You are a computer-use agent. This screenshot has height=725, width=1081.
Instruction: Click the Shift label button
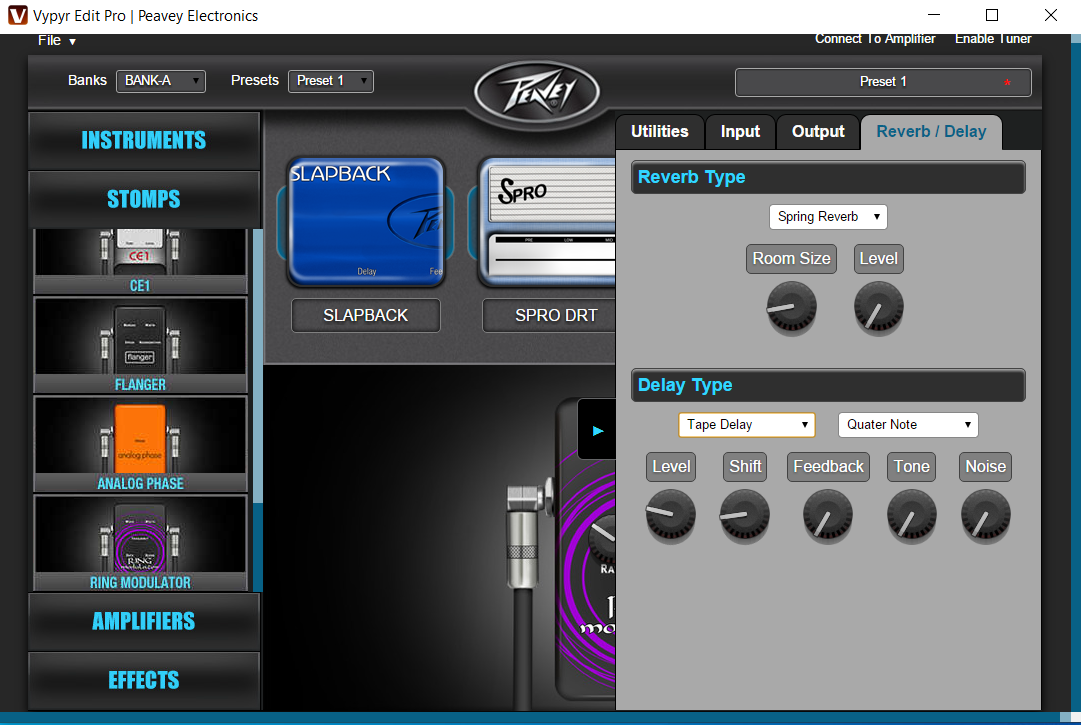[745, 467]
